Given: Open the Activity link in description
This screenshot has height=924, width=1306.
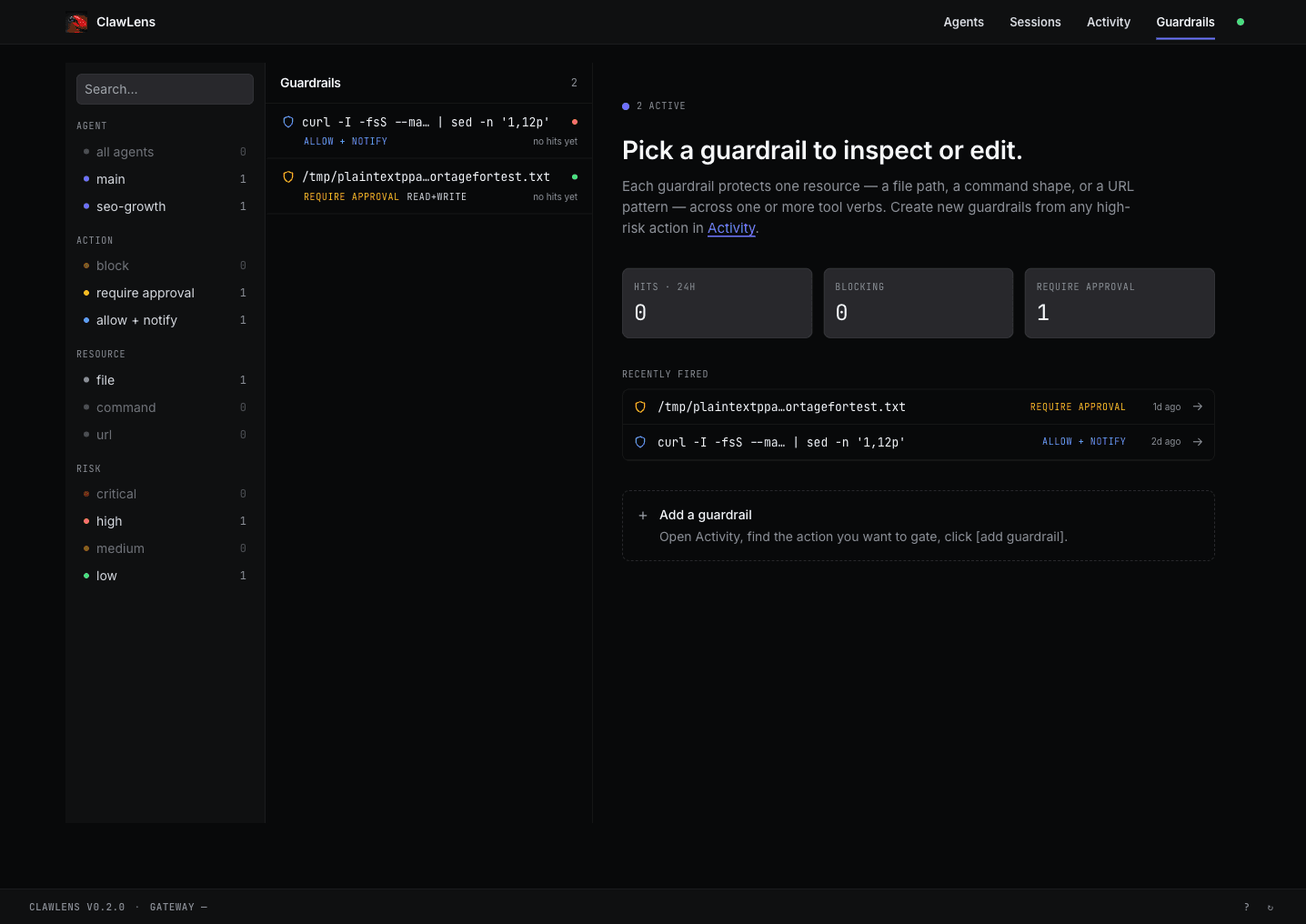Looking at the screenshot, I should pyautogui.click(x=731, y=228).
